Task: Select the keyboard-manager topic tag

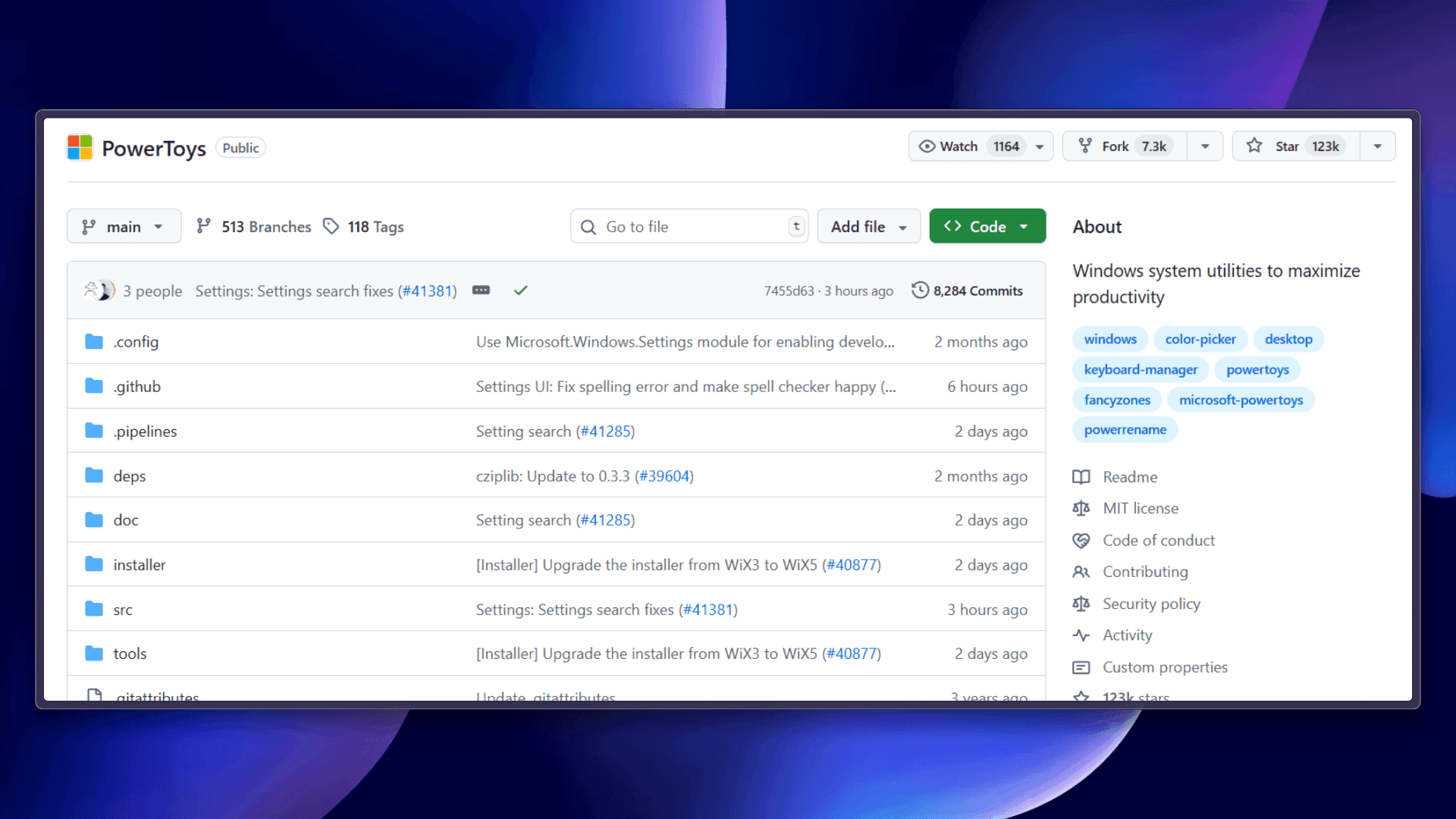Action: point(1141,369)
